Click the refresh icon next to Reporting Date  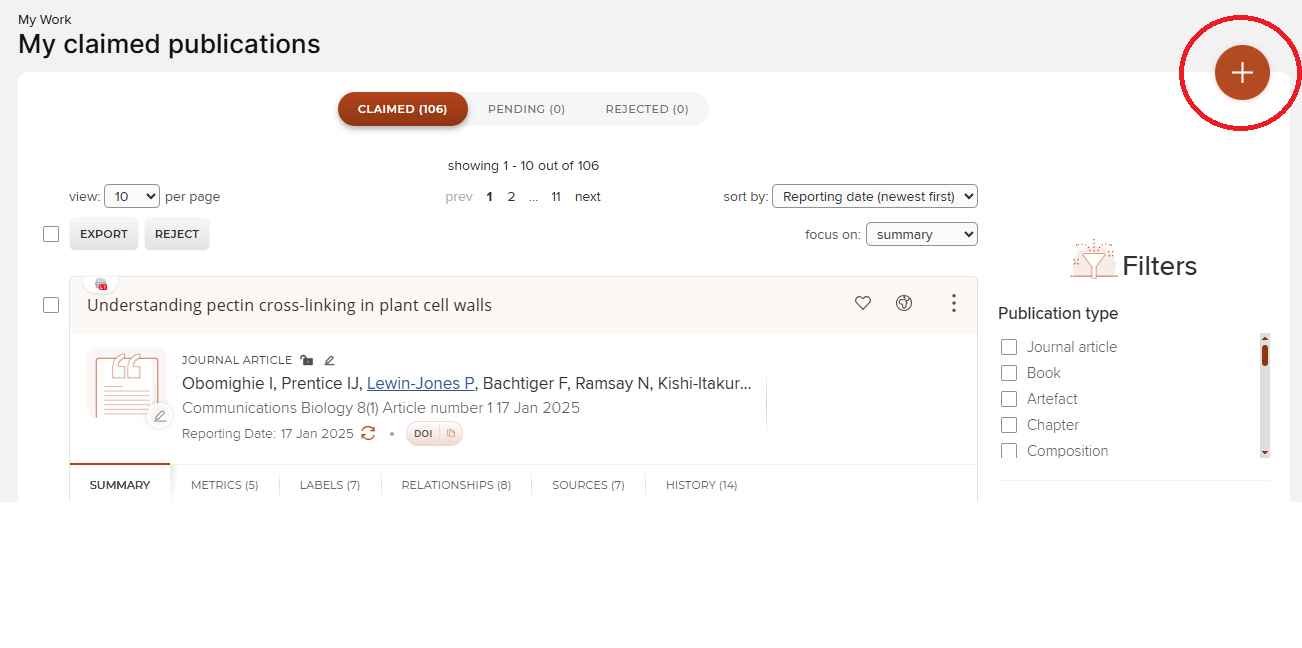(x=368, y=433)
